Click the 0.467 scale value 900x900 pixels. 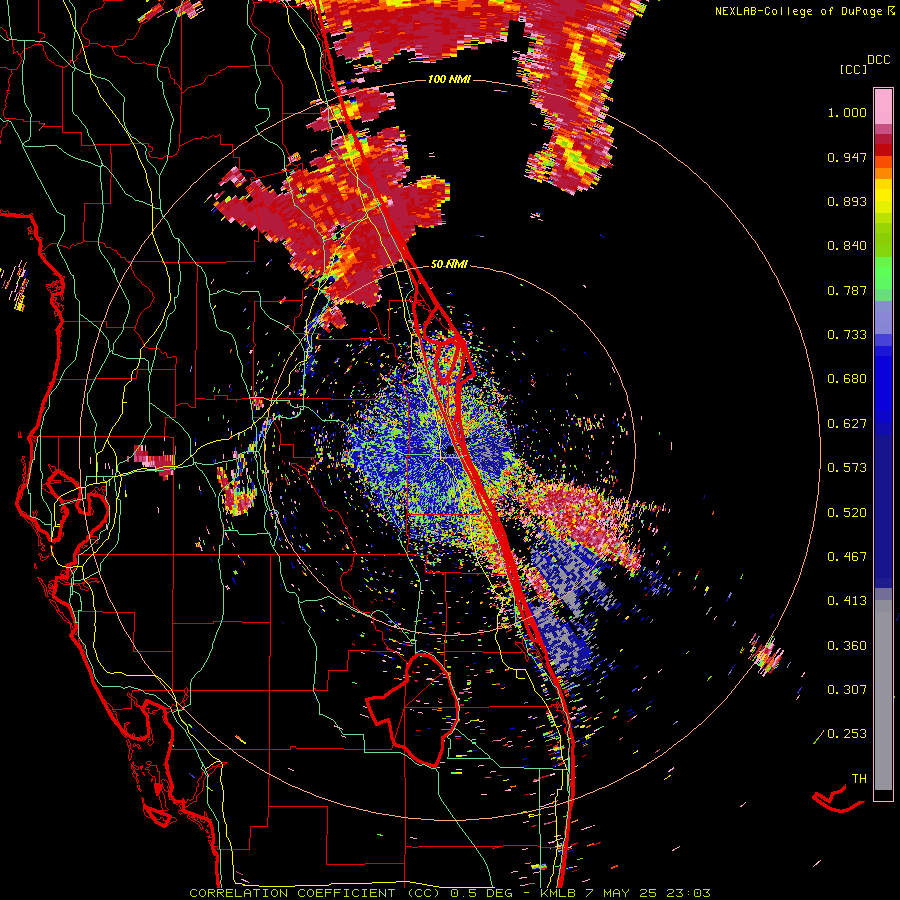847,557
